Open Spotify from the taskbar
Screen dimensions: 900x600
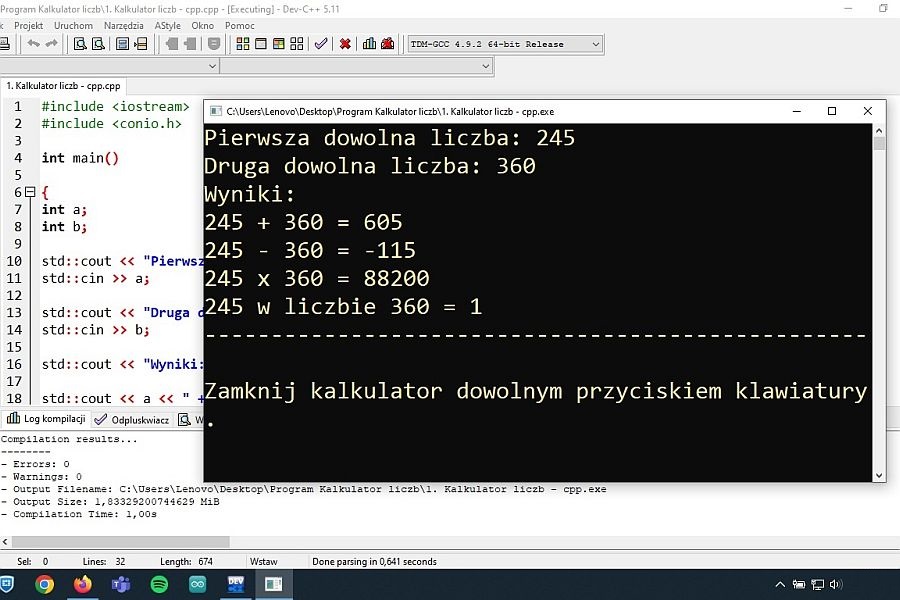[159, 584]
